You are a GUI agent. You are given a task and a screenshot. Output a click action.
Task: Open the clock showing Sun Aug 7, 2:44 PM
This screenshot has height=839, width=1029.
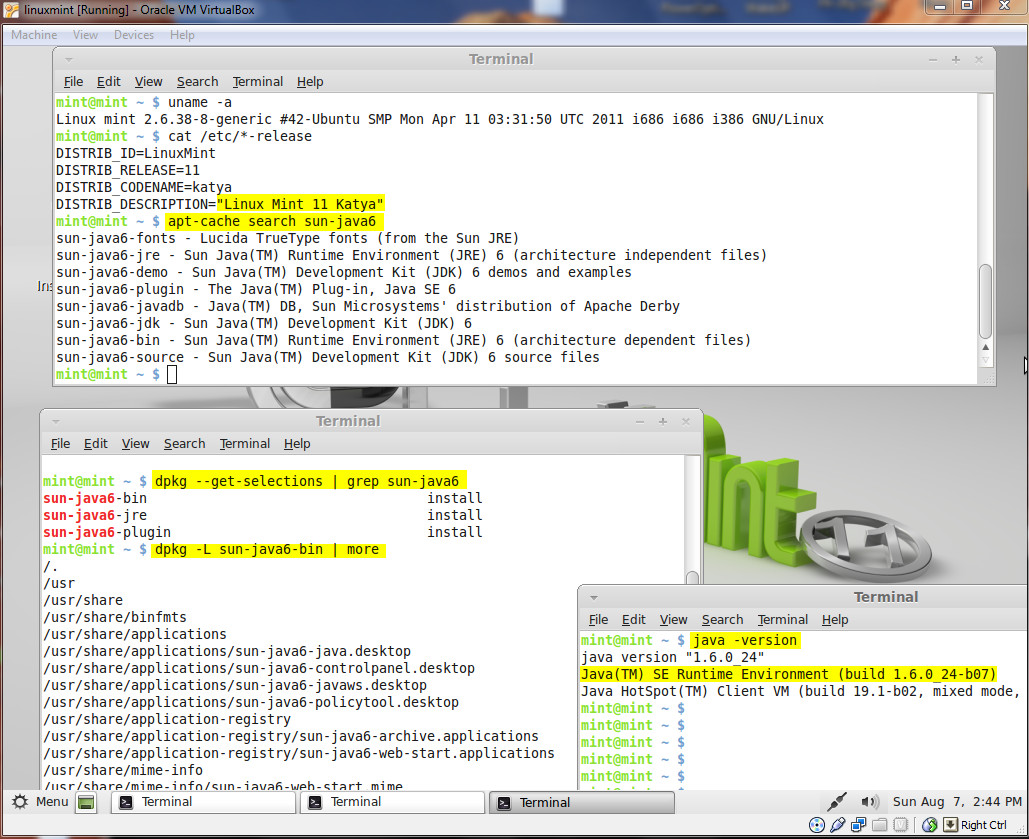pos(957,802)
